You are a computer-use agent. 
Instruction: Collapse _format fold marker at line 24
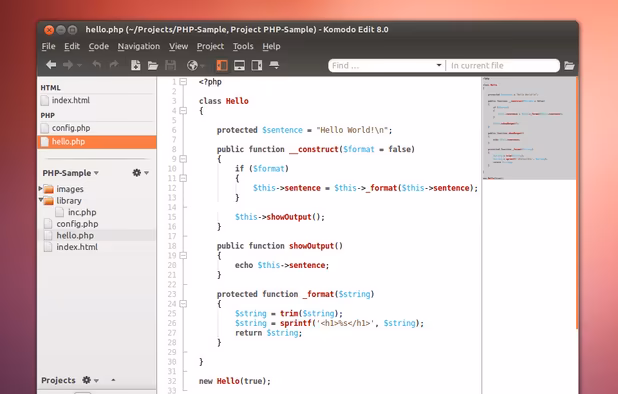(x=183, y=304)
